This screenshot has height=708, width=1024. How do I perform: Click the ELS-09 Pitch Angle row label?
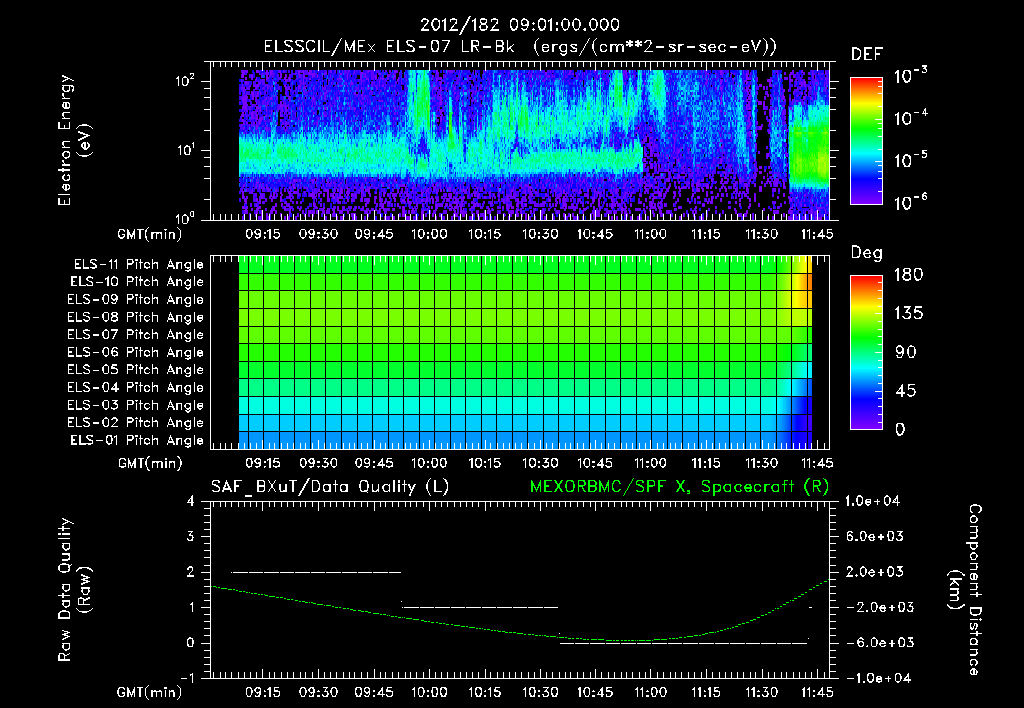(136, 300)
